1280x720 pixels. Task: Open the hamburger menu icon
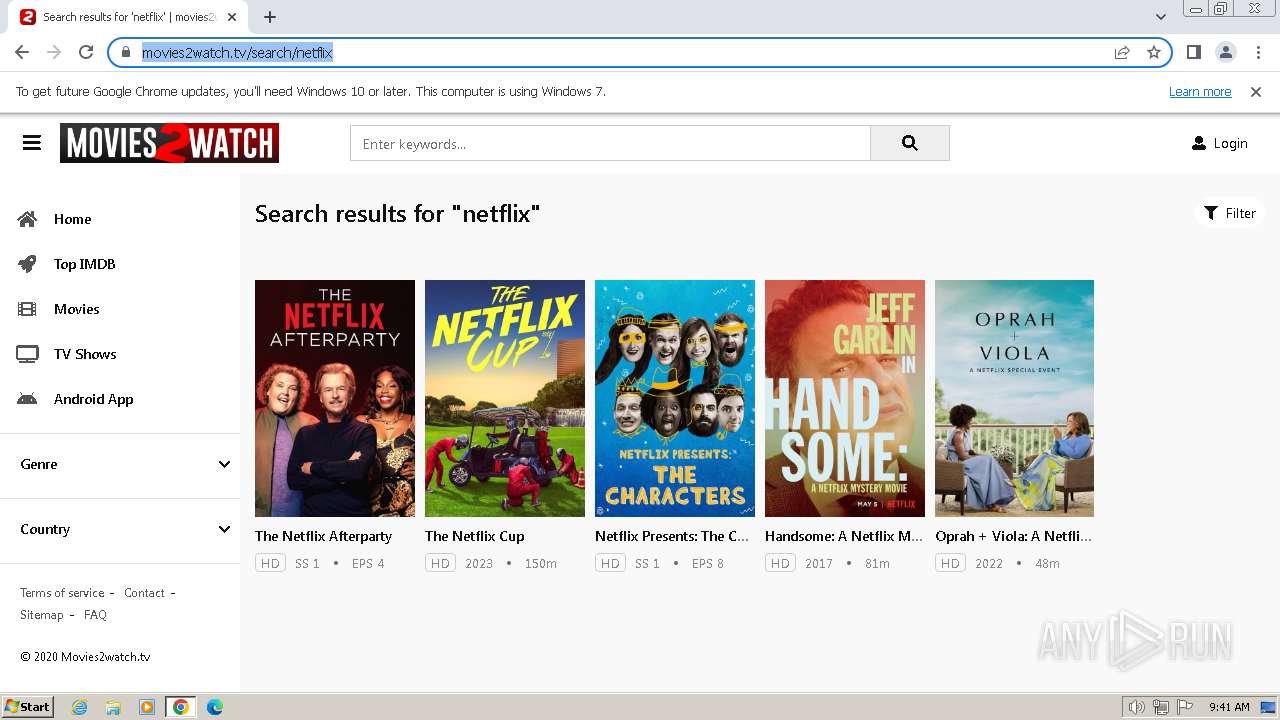click(x=32, y=143)
